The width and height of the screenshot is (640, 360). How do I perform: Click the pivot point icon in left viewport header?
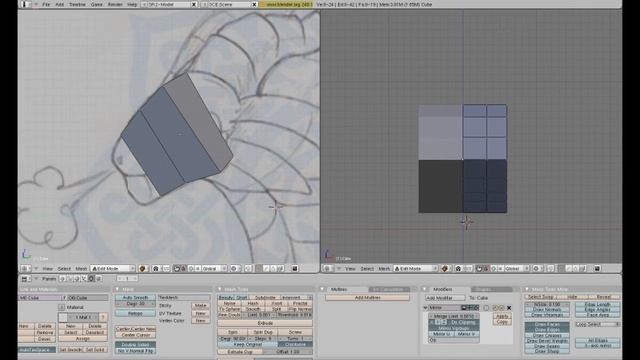(156, 269)
